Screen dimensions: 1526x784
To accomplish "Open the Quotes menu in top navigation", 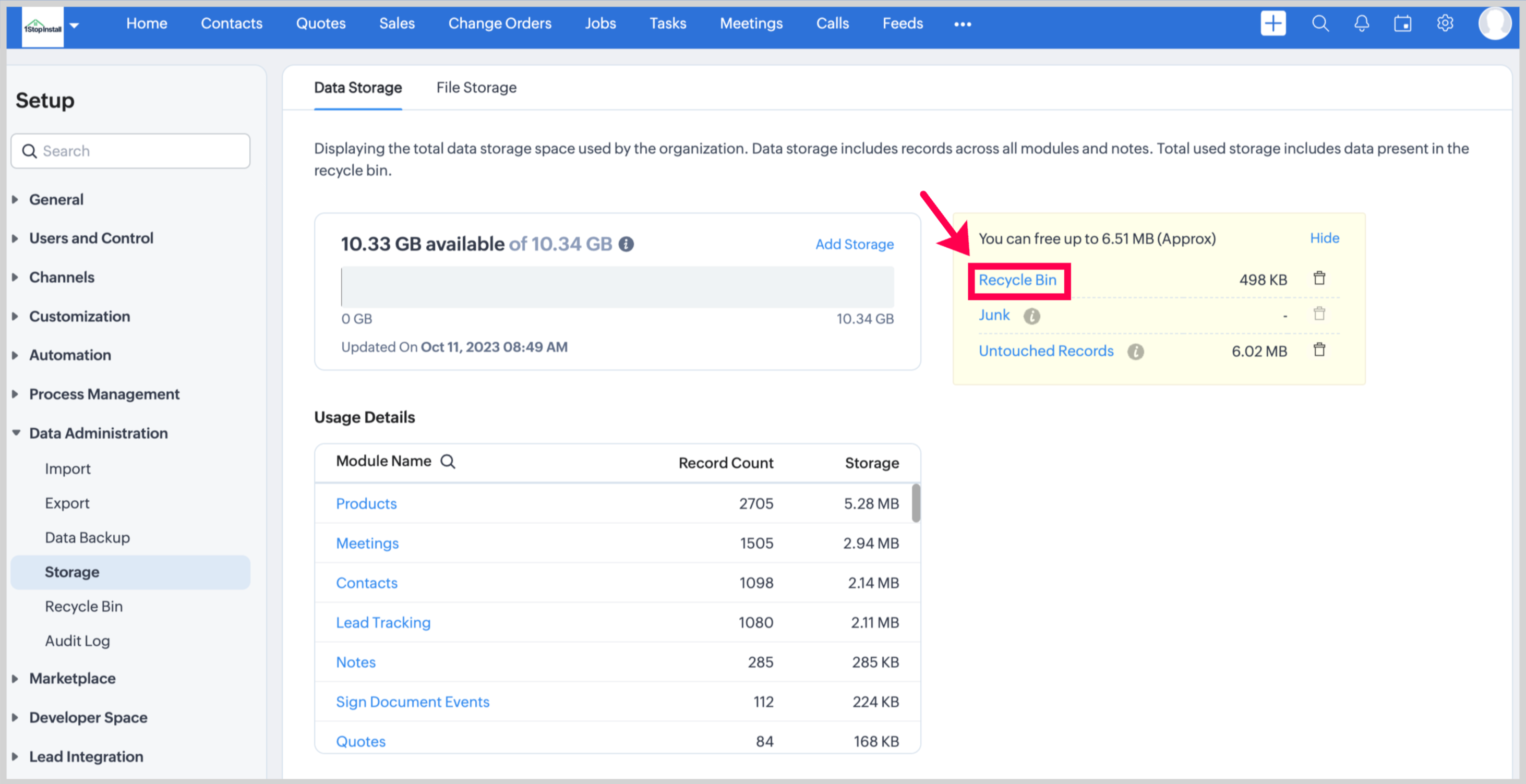I will pos(320,23).
